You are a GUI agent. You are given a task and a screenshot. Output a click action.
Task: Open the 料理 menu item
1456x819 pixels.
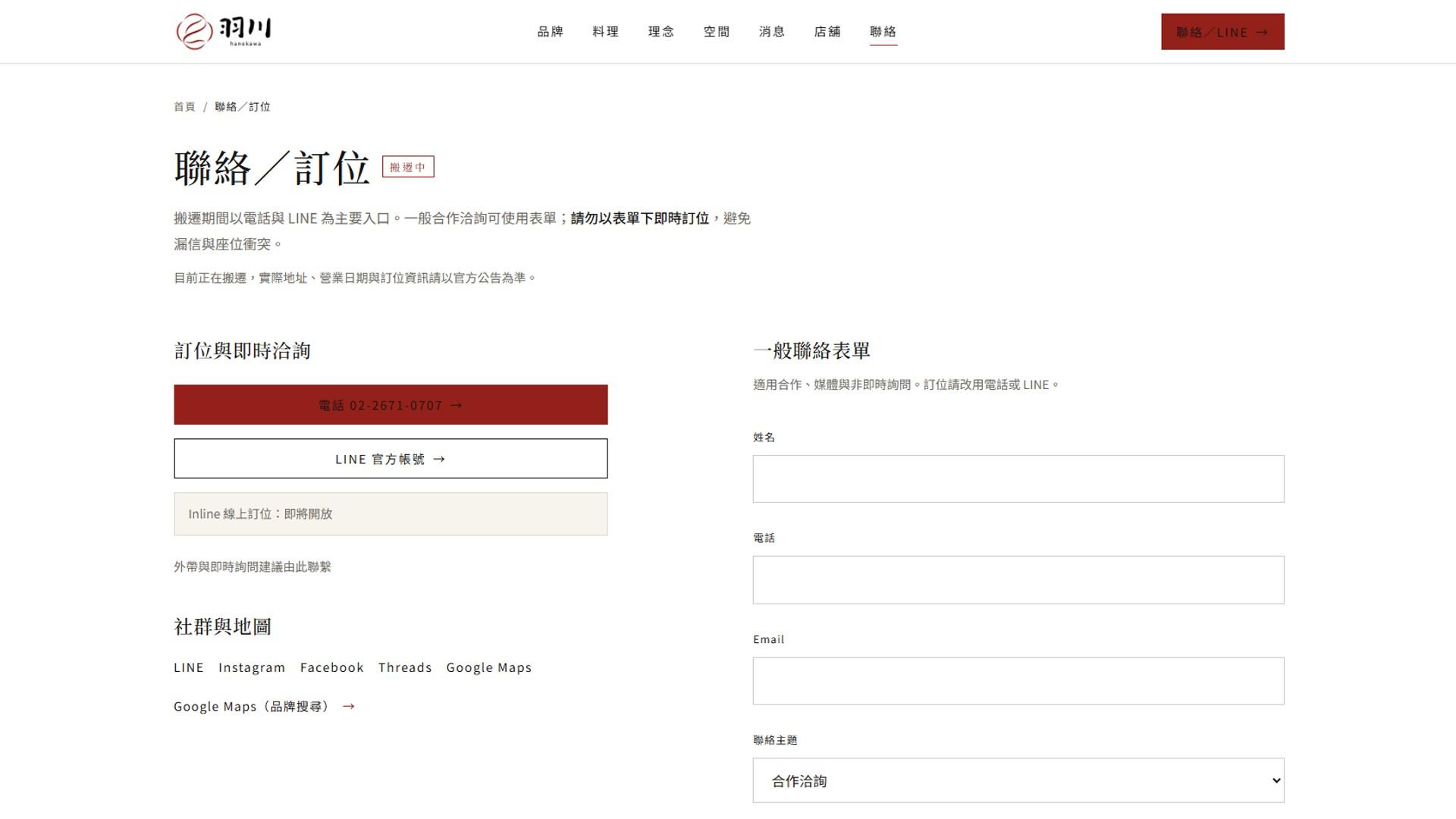click(x=605, y=31)
